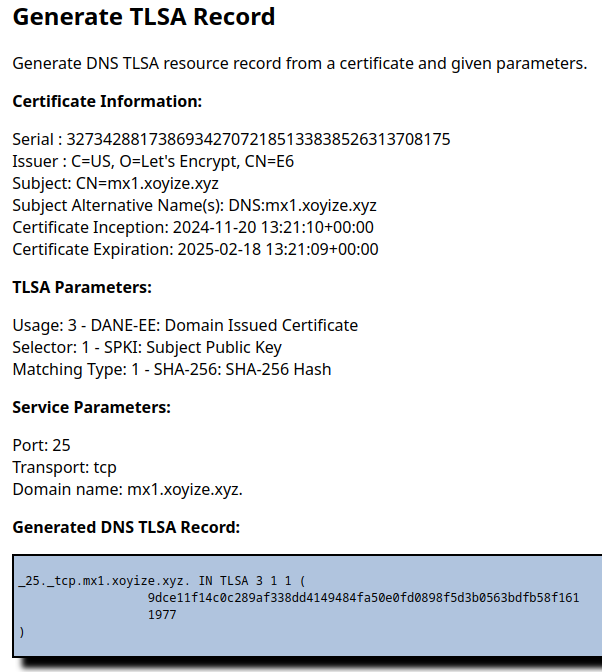Click the "Service Parameters:" section heading
Screen dimensions: 602x672
click(91, 407)
